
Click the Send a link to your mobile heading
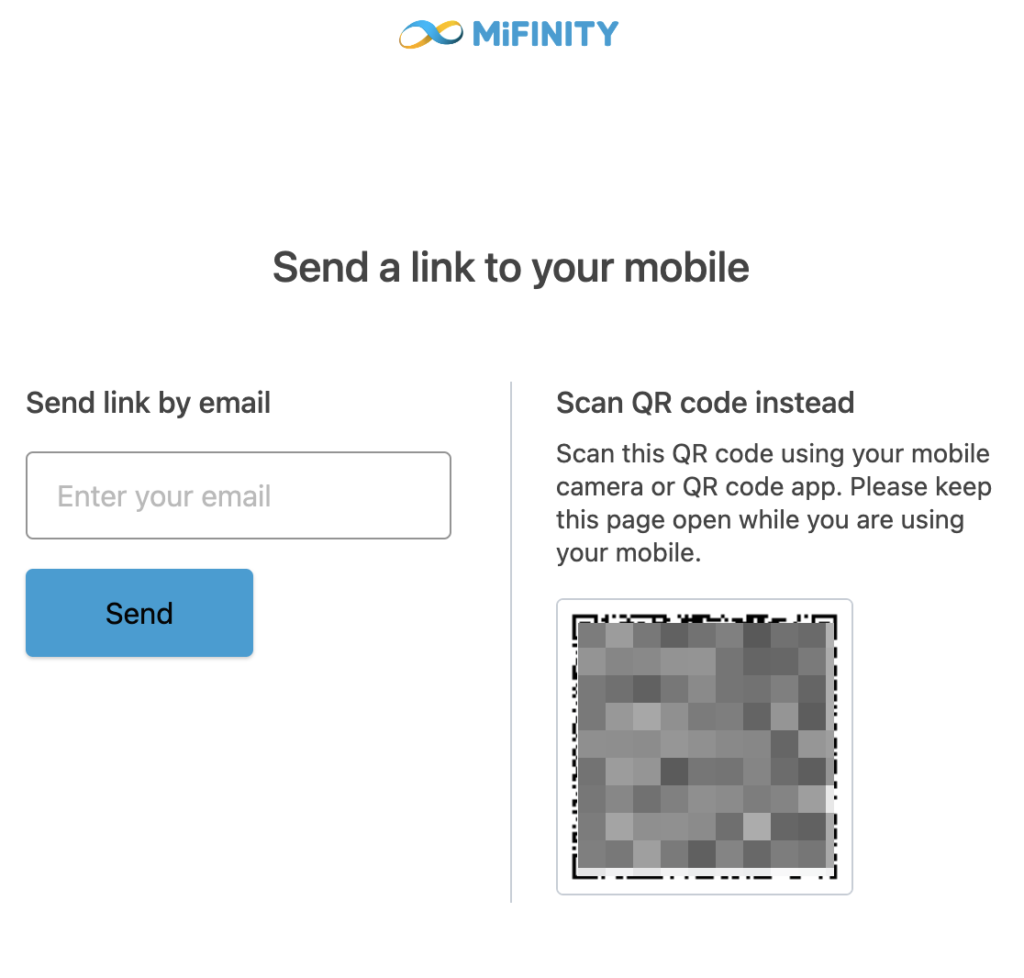511,268
